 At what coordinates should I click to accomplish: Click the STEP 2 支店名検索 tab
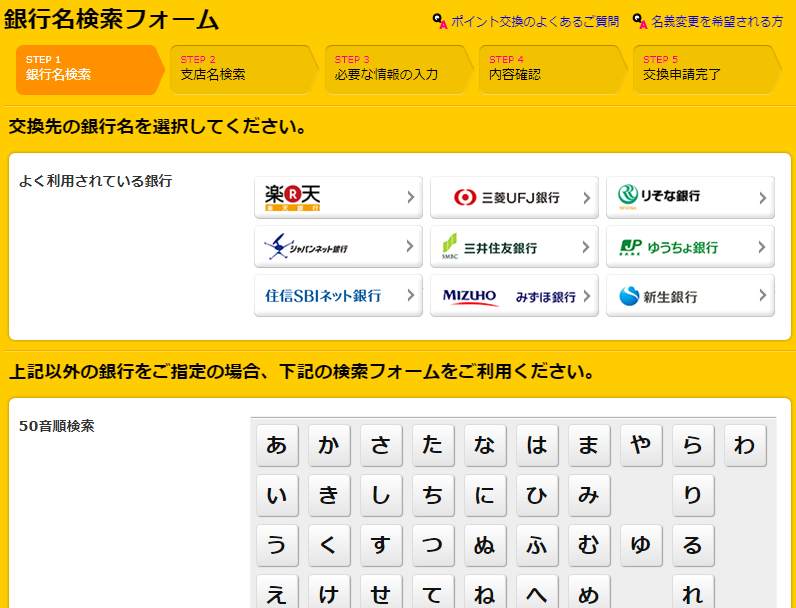click(x=244, y=70)
